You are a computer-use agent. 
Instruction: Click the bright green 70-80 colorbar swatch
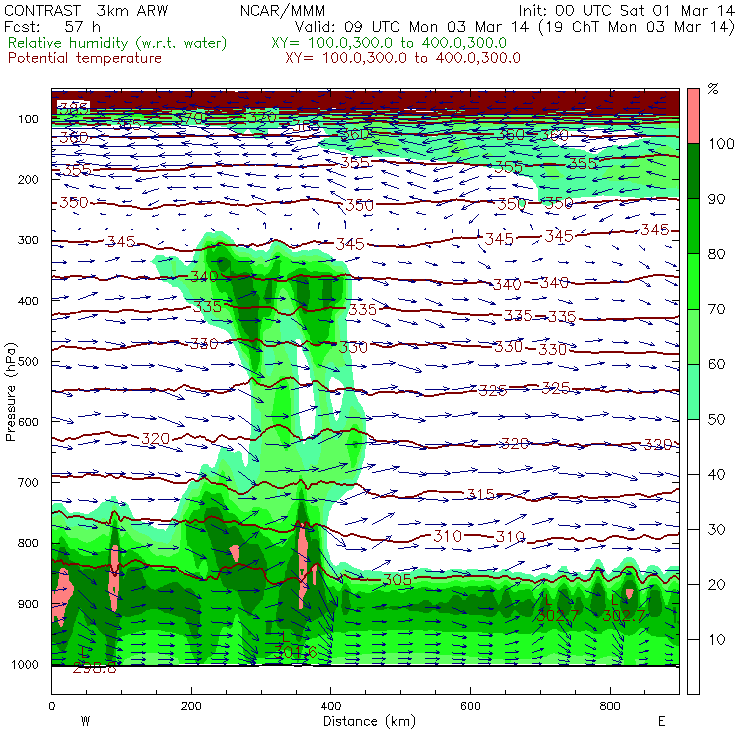[693, 281]
